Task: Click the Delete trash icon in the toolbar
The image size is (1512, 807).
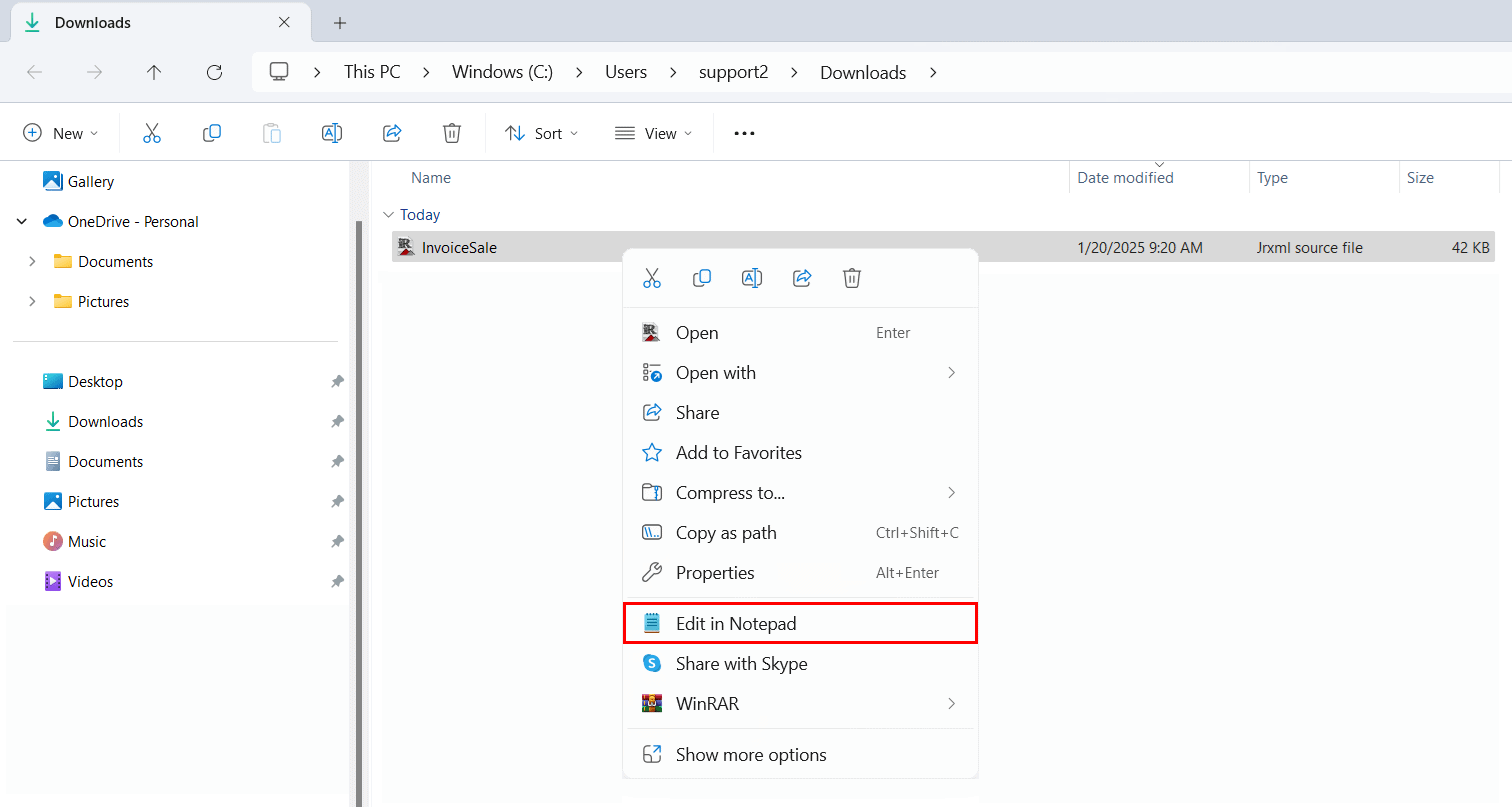Action: (x=452, y=133)
